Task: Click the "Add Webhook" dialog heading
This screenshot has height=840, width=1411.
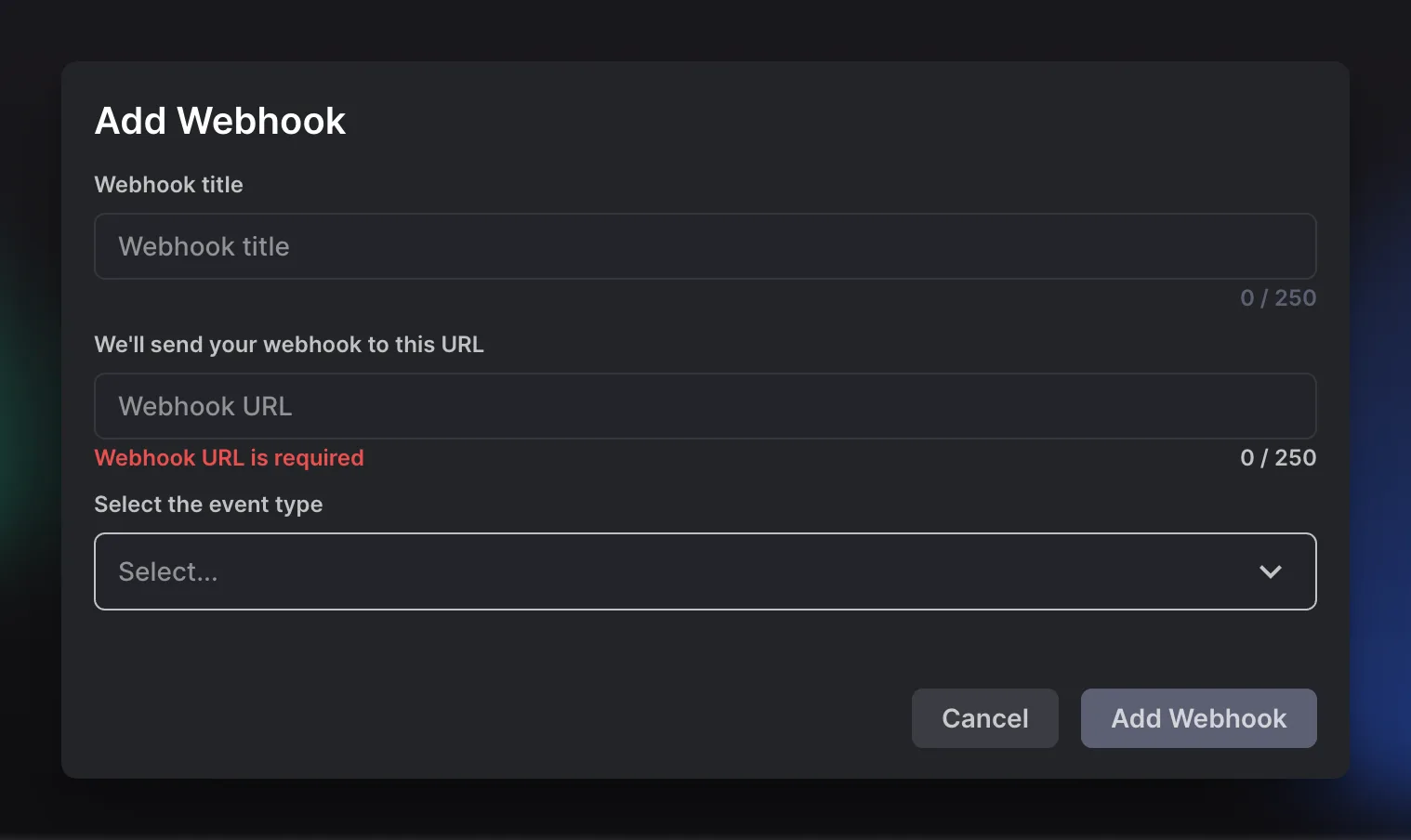Action: [x=219, y=120]
